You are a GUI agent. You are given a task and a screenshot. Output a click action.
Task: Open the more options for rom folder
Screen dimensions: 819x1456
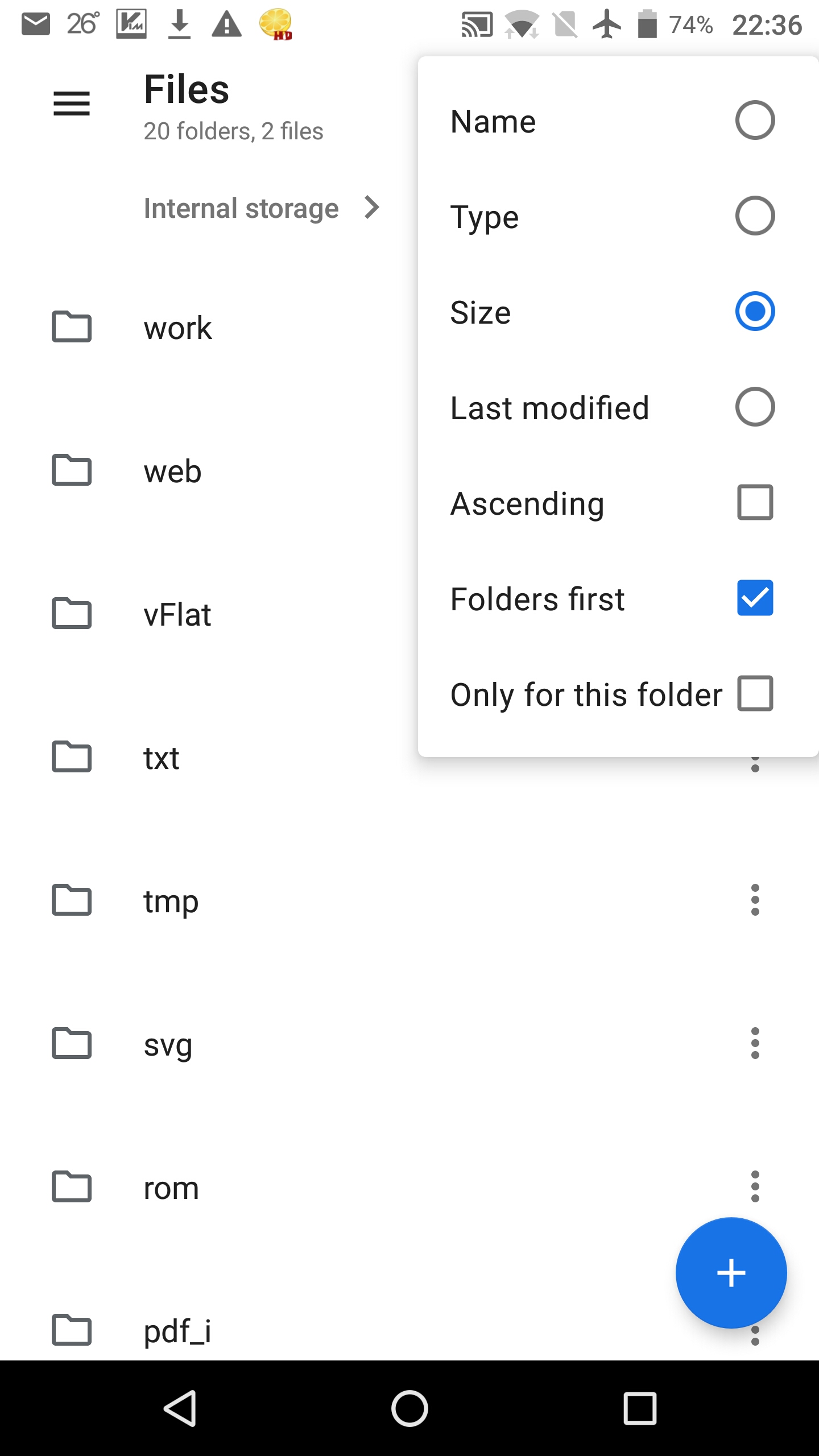coord(755,1186)
